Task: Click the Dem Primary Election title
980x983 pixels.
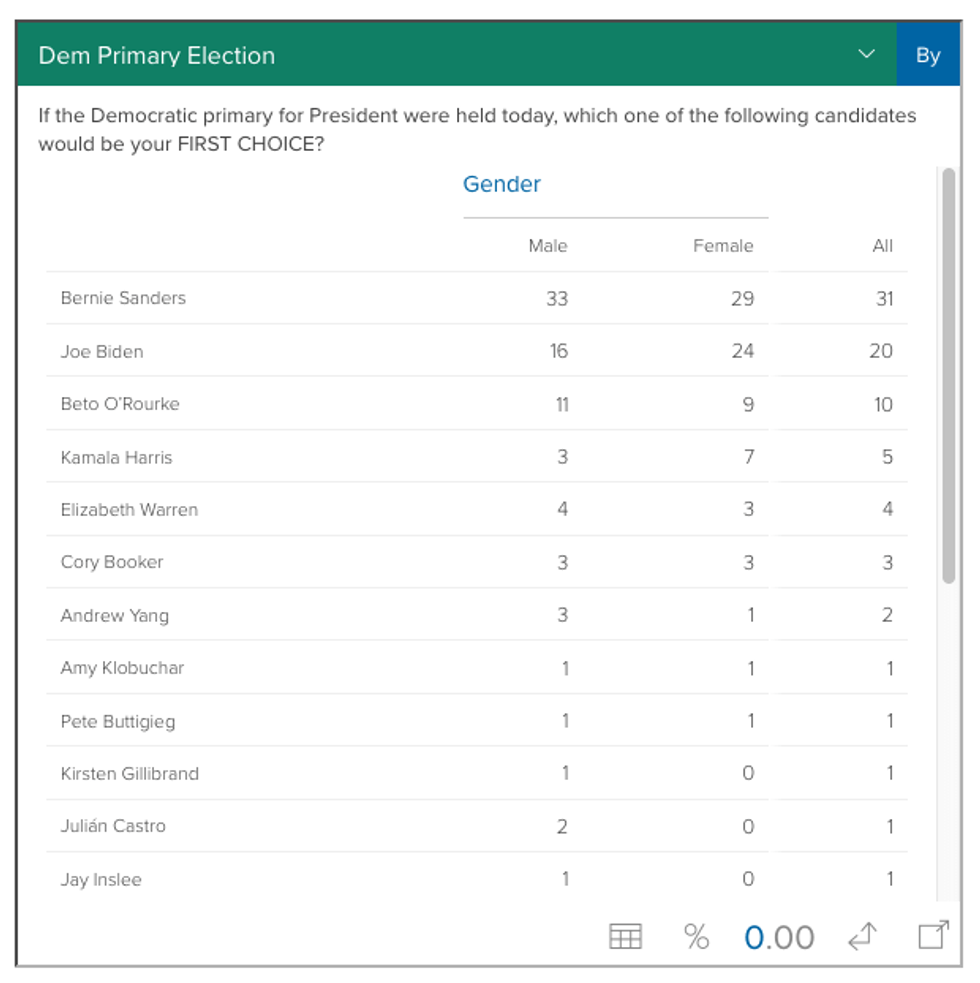Action: pos(156,56)
